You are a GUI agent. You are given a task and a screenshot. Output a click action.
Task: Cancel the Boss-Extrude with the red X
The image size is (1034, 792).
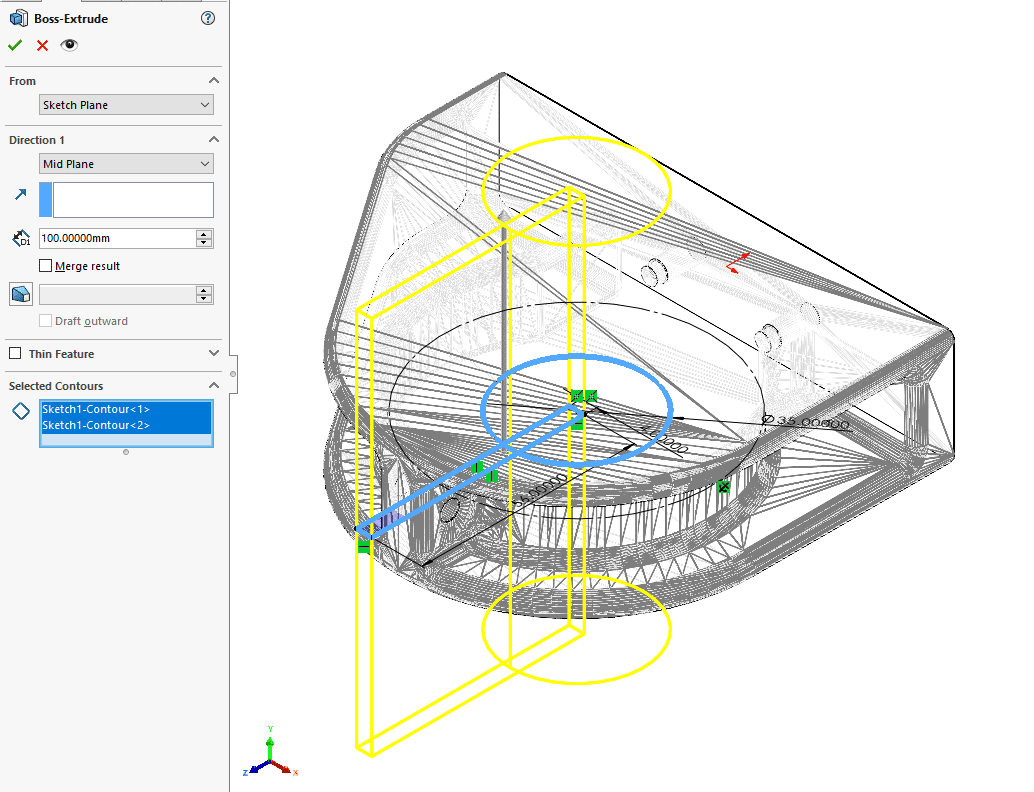(x=42, y=45)
